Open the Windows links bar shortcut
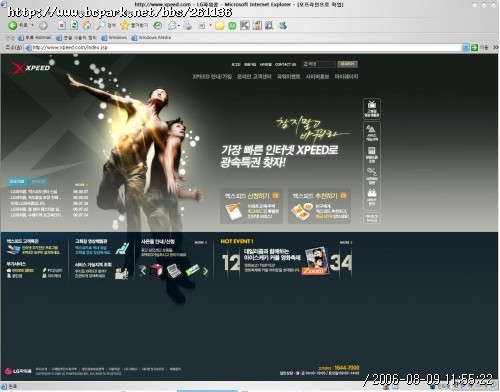Viewport: 500px width, 392px height. [114, 38]
